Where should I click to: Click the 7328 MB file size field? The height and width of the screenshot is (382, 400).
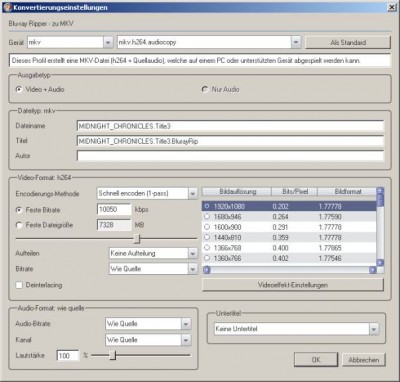coord(114,225)
